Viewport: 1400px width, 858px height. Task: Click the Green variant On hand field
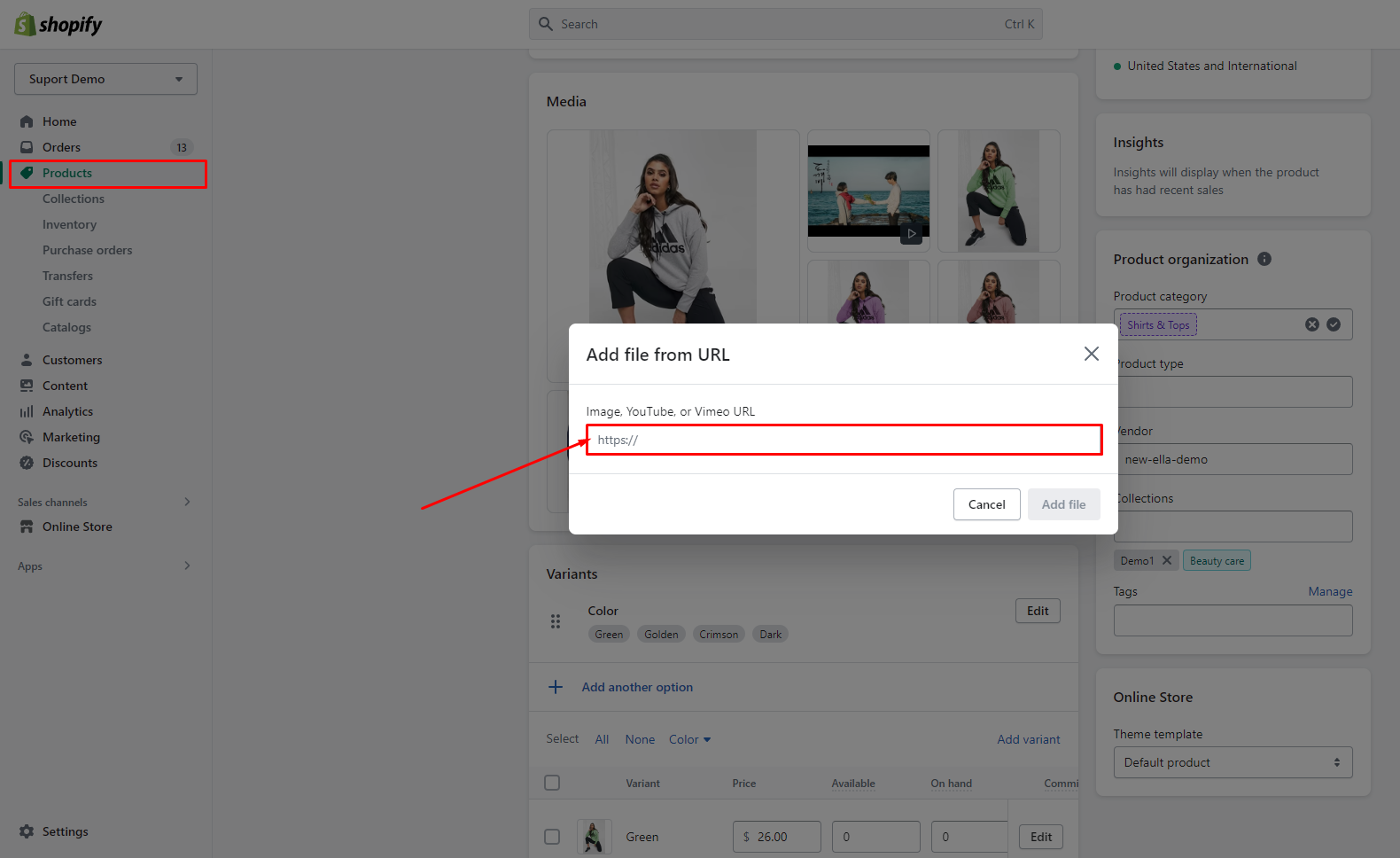tap(969, 837)
